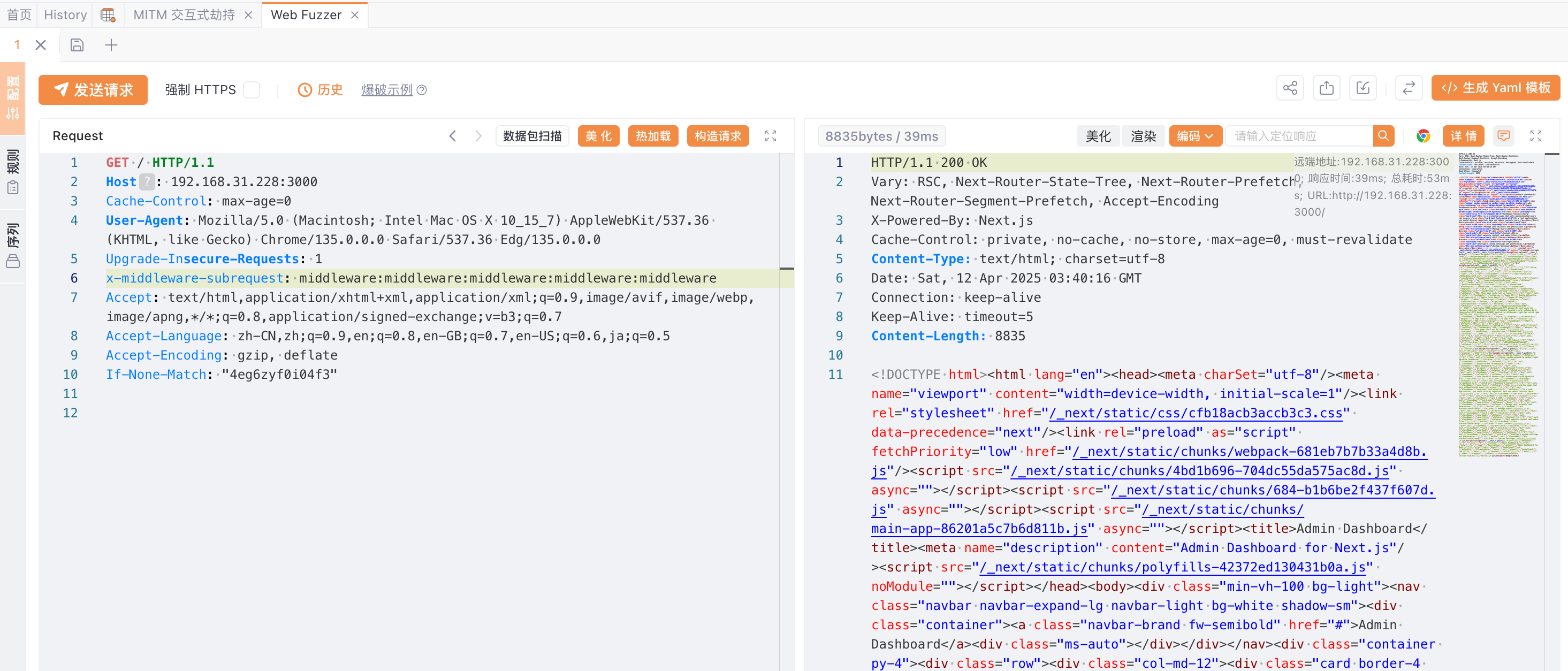Click the paper-plane 发送请求 send button

coord(93,89)
